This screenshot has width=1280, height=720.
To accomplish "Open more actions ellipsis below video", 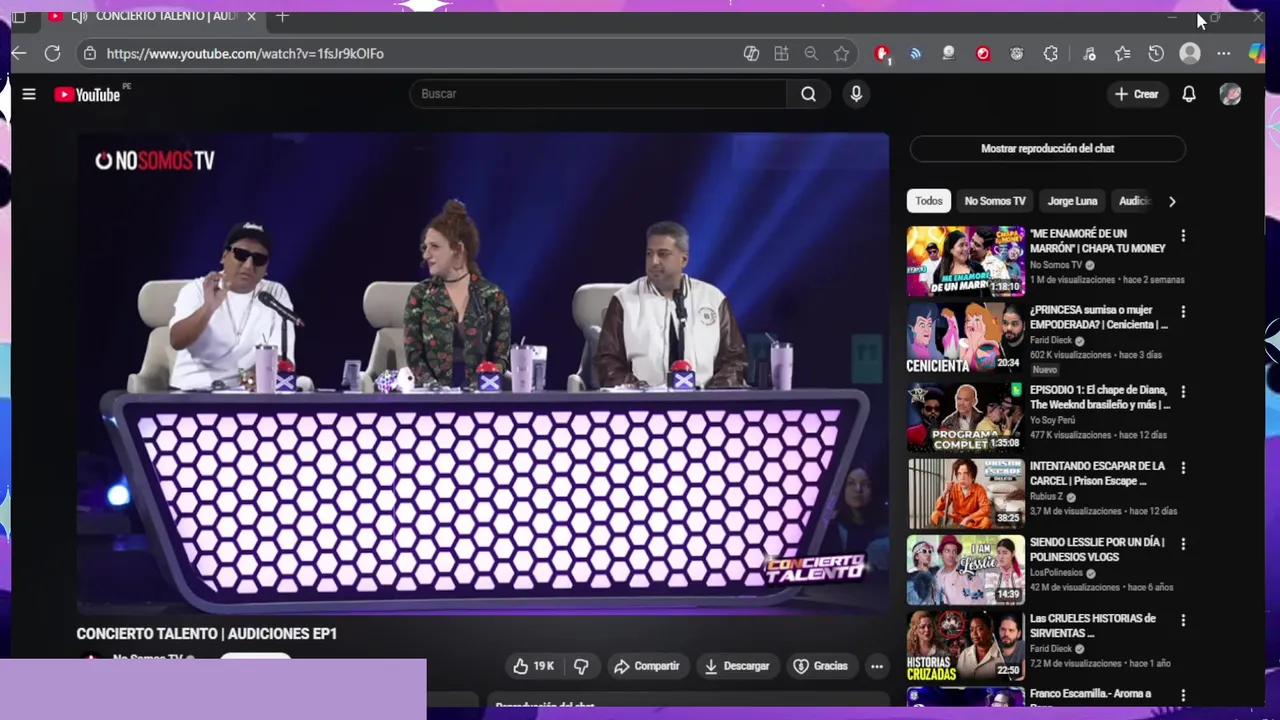I will pyautogui.click(x=877, y=666).
